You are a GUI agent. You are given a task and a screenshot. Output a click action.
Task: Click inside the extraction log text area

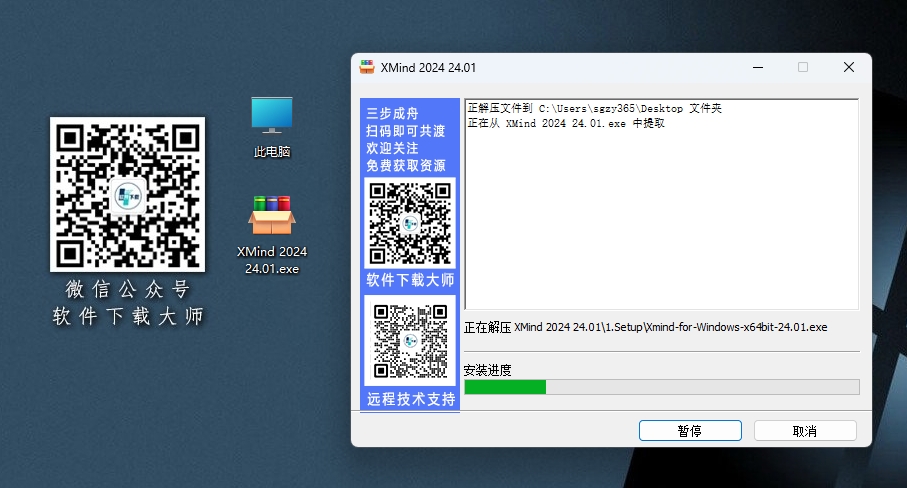662,204
